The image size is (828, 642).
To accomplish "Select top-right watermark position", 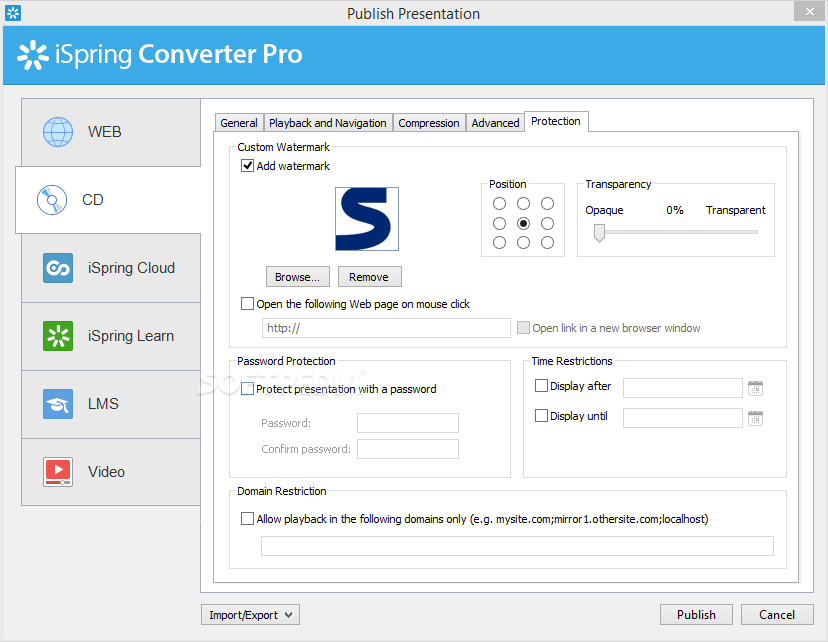I will tap(547, 203).
